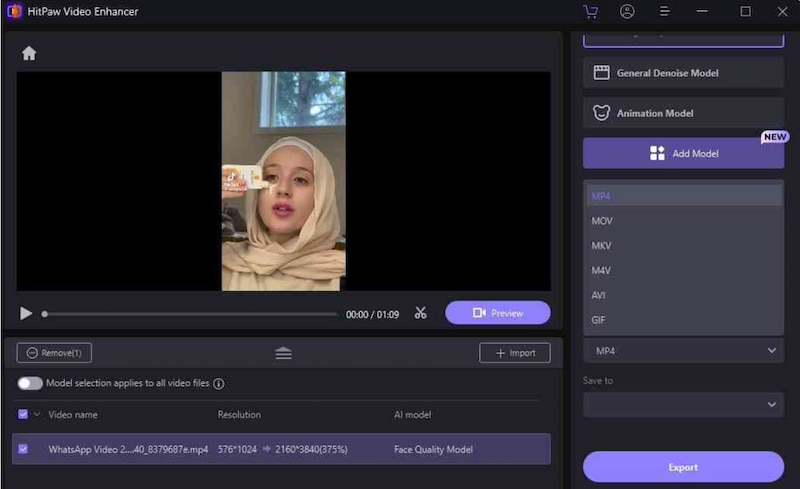Image resolution: width=800 pixels, height=489 pixels.
Task: Click the Import button
Action: click(515, 353)
